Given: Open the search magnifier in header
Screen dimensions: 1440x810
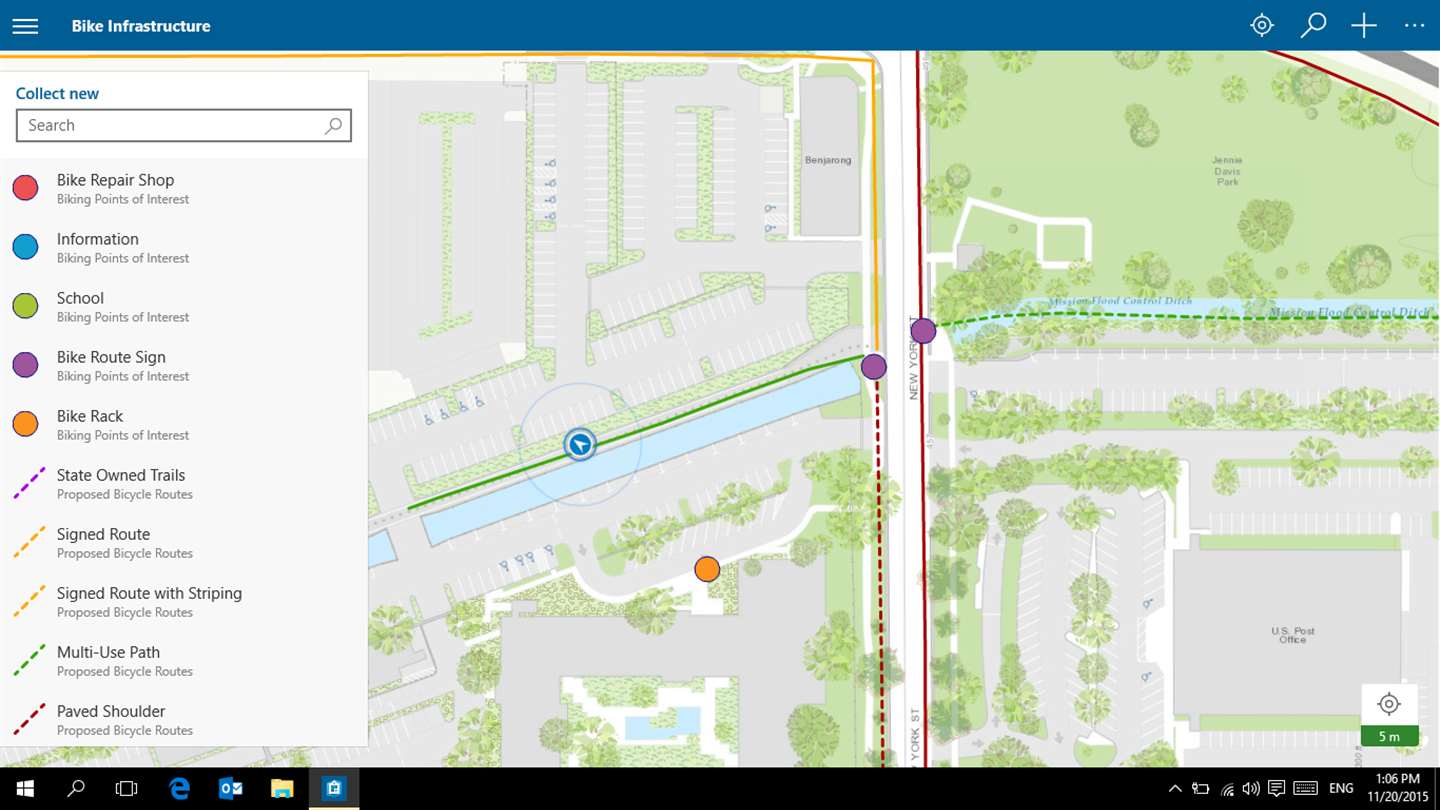Looking at the screenshot, I should [x=1313, y=26].
